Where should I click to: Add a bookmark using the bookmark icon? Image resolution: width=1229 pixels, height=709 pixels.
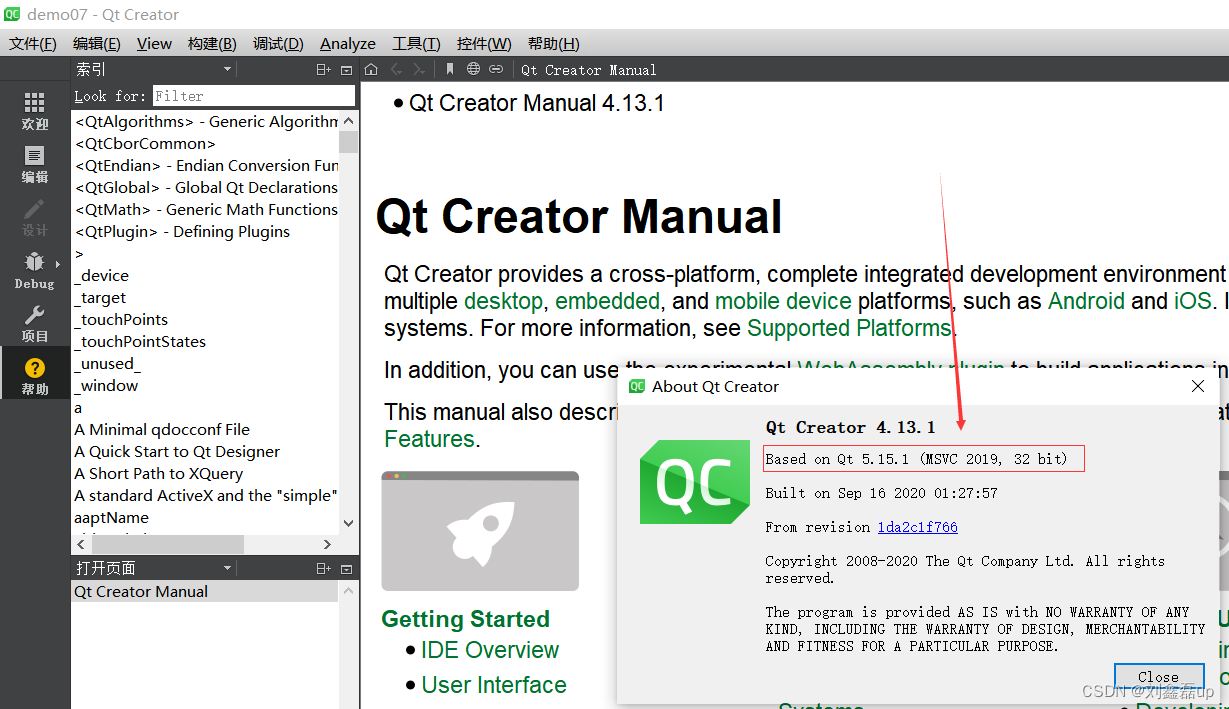pos(449,69)
